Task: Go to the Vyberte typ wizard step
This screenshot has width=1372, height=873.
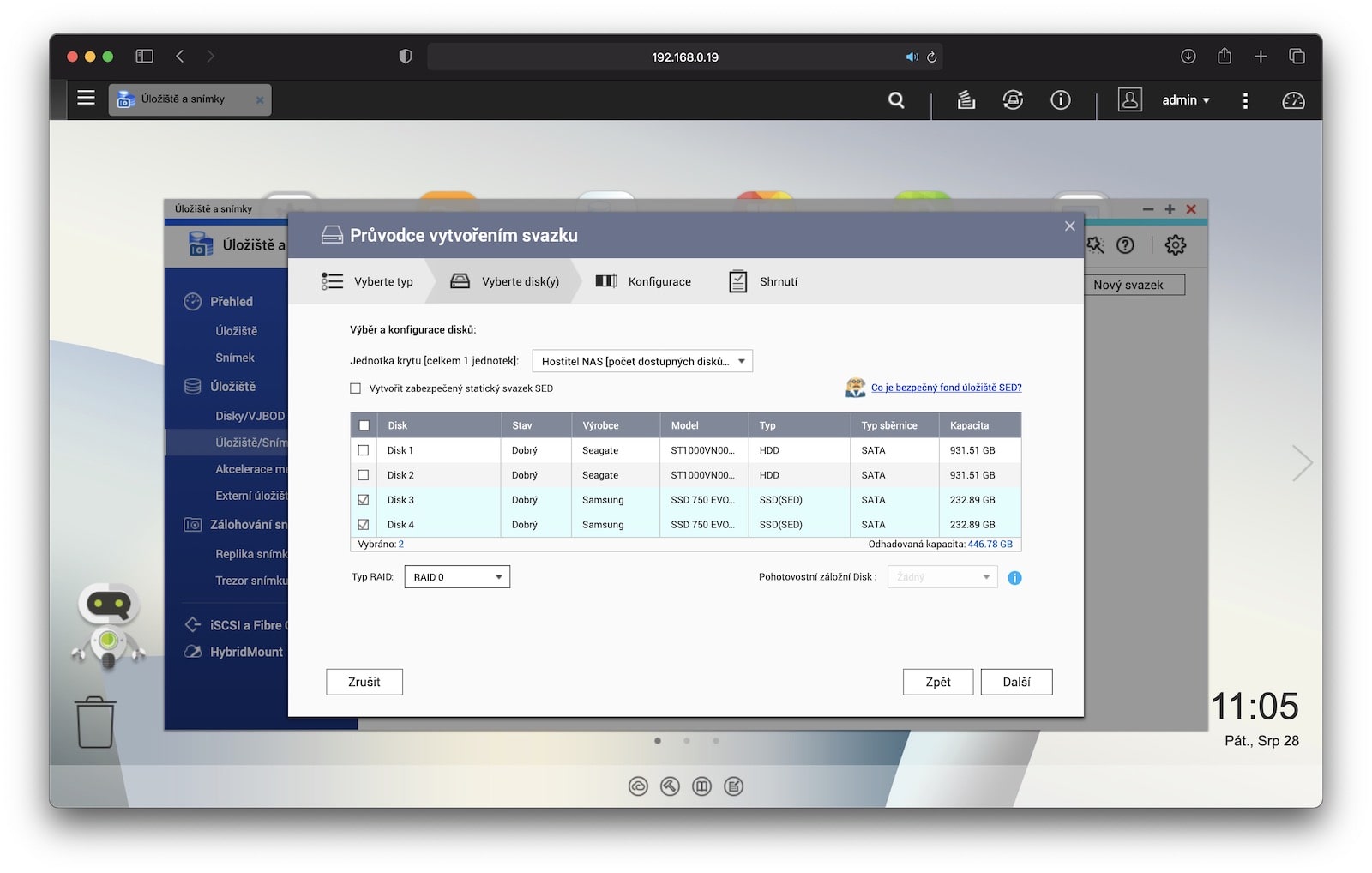Action: [368, 281]
